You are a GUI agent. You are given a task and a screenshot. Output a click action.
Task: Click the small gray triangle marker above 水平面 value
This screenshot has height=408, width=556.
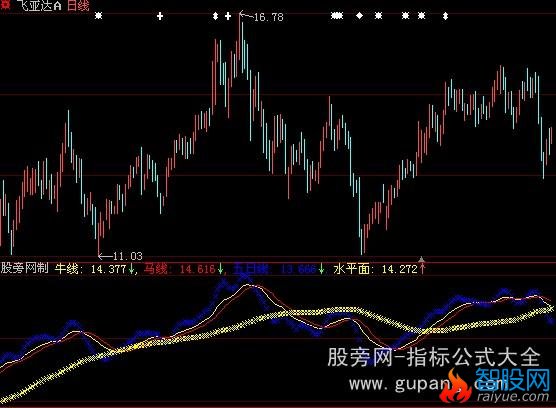pos(421,259)
